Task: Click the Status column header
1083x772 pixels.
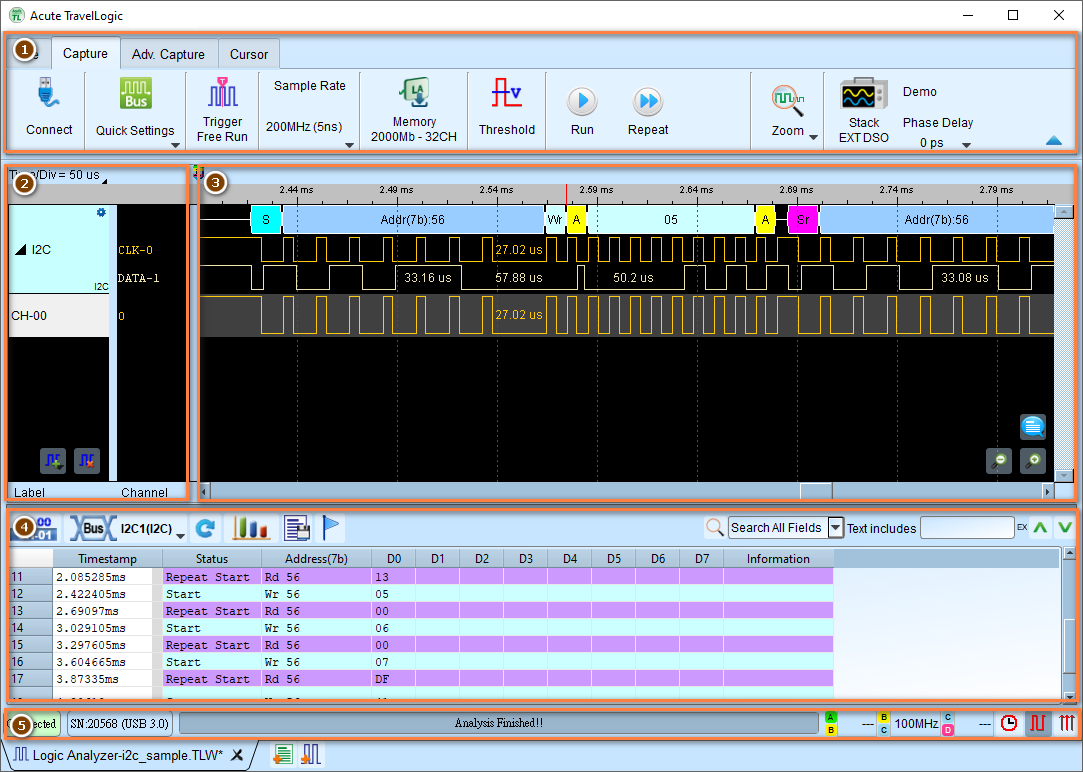Action: [211, 559]
